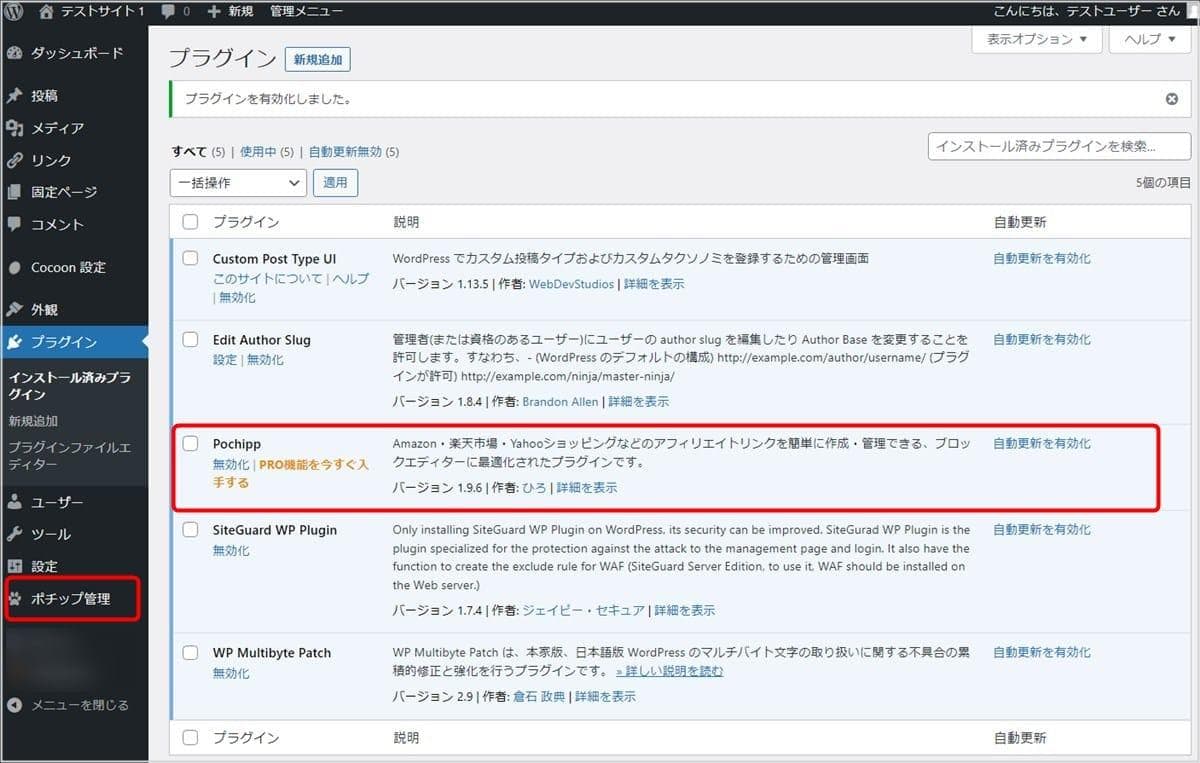This screenshot has height=763, width=1200.
Task: Tick the select-all checkbox in table footer
Action: (x=190, y=738)
